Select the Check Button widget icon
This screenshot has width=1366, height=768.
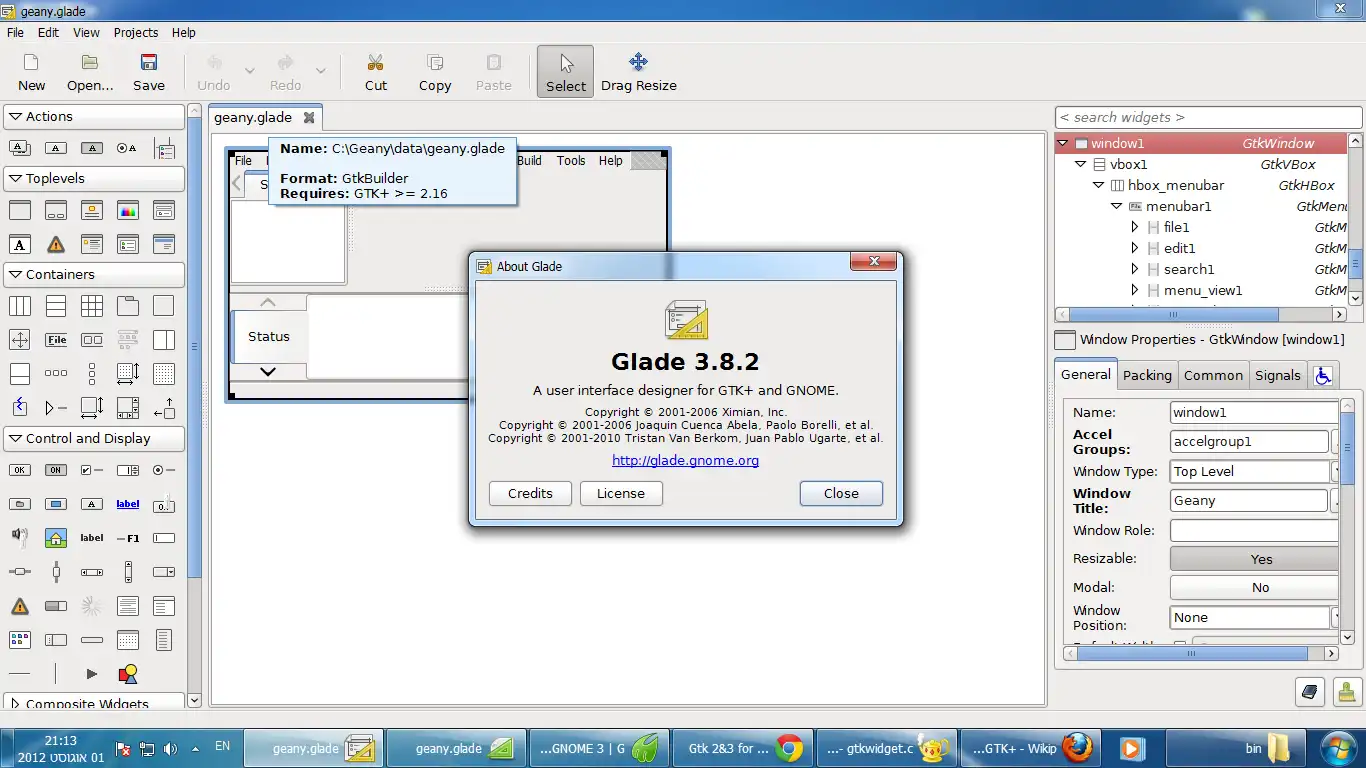pos(92,470)
